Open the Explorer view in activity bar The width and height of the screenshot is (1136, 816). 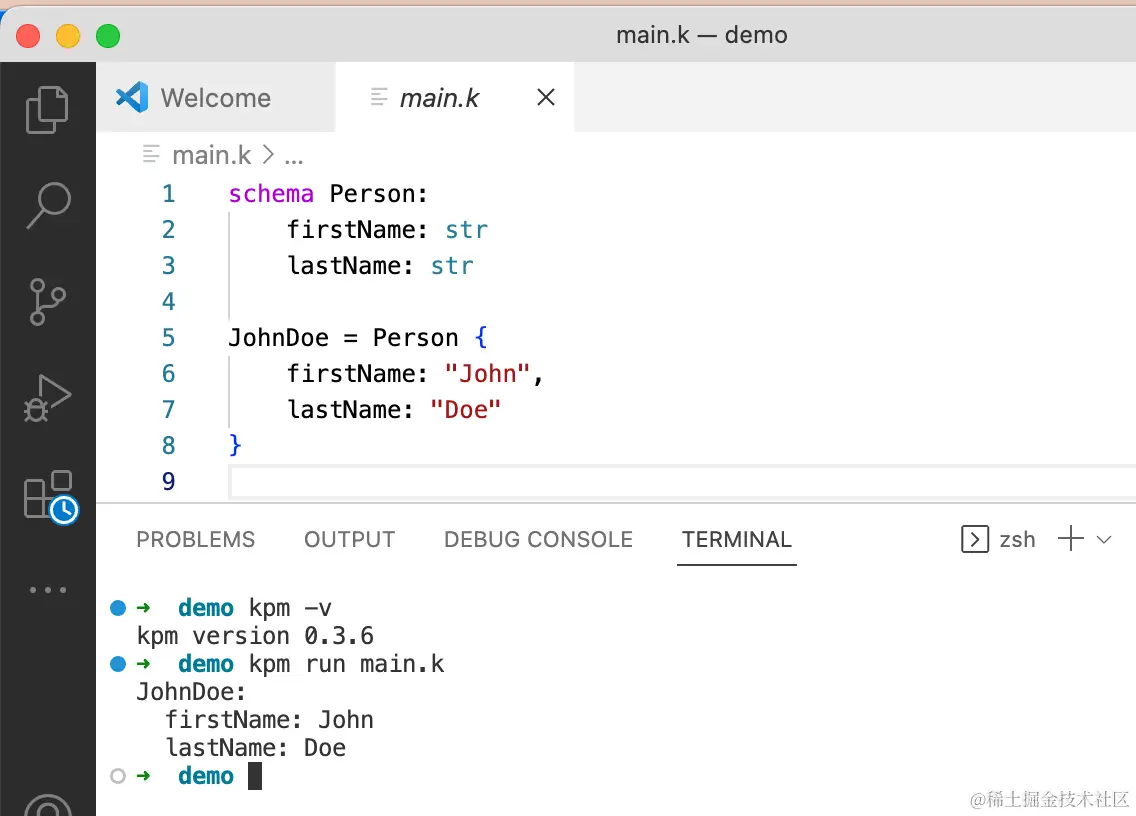pos(47,109)
